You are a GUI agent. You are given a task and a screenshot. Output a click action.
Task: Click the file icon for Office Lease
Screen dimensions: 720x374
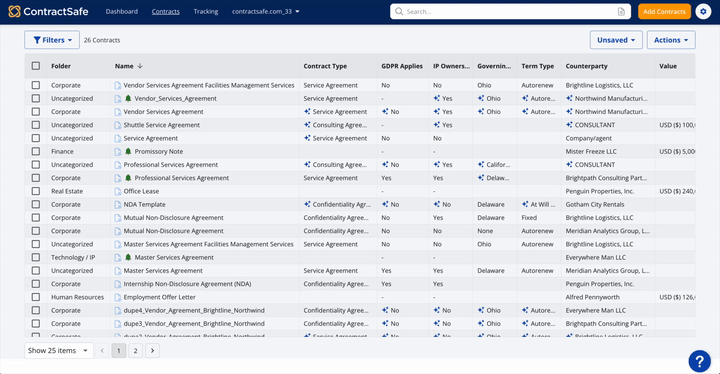pos(118,191)
